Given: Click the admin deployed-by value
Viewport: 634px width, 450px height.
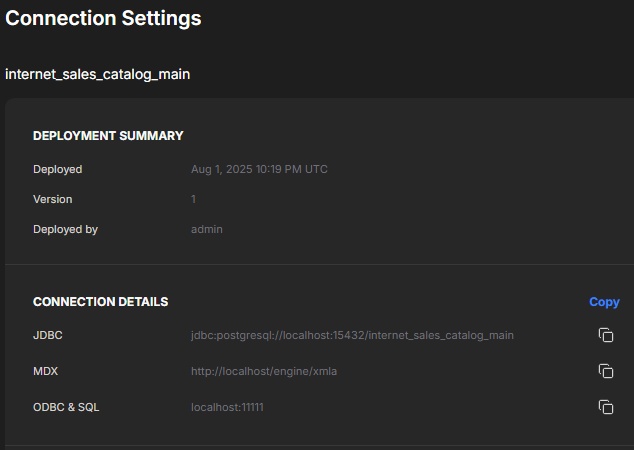Looking at the screenshot, I should click(x=207, y=229).
